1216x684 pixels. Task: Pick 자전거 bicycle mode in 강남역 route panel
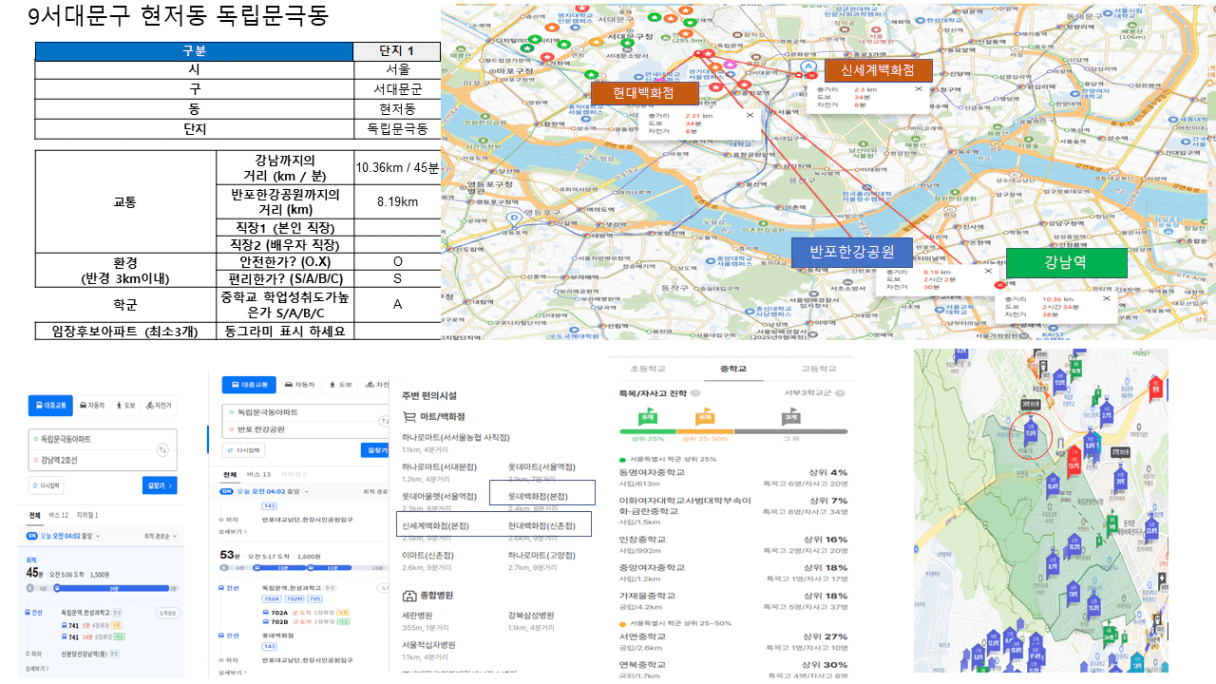click(x=159, y=405)
